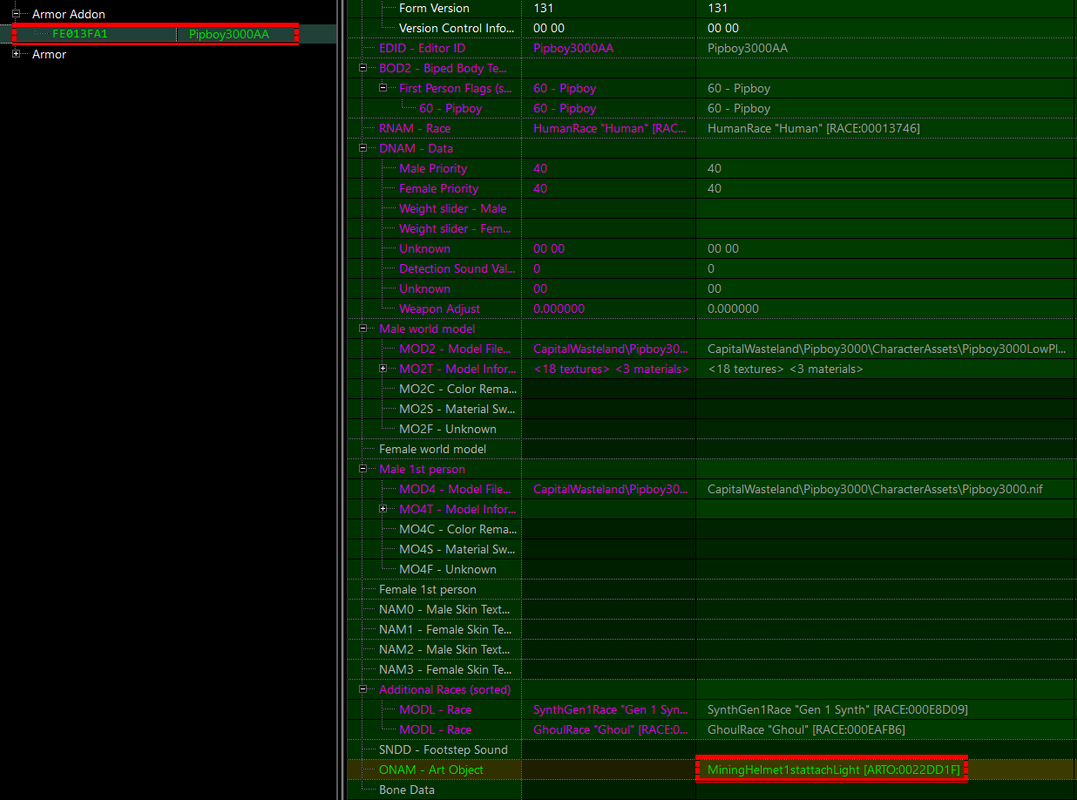Select the RNAM - Race row label
Viewport: 1077px width, 800px height.
pos(414,128)
